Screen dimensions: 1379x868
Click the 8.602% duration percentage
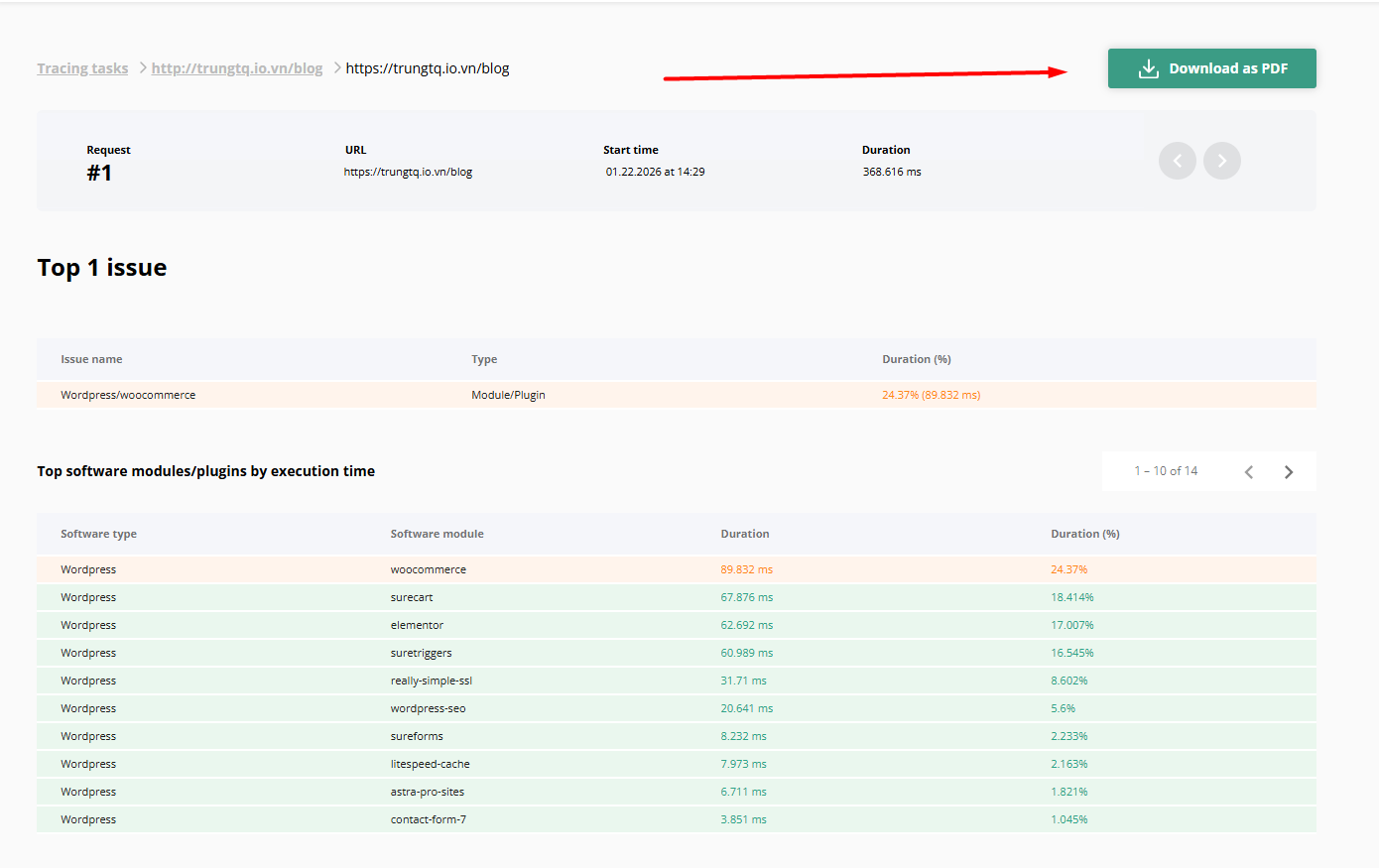1069,681
